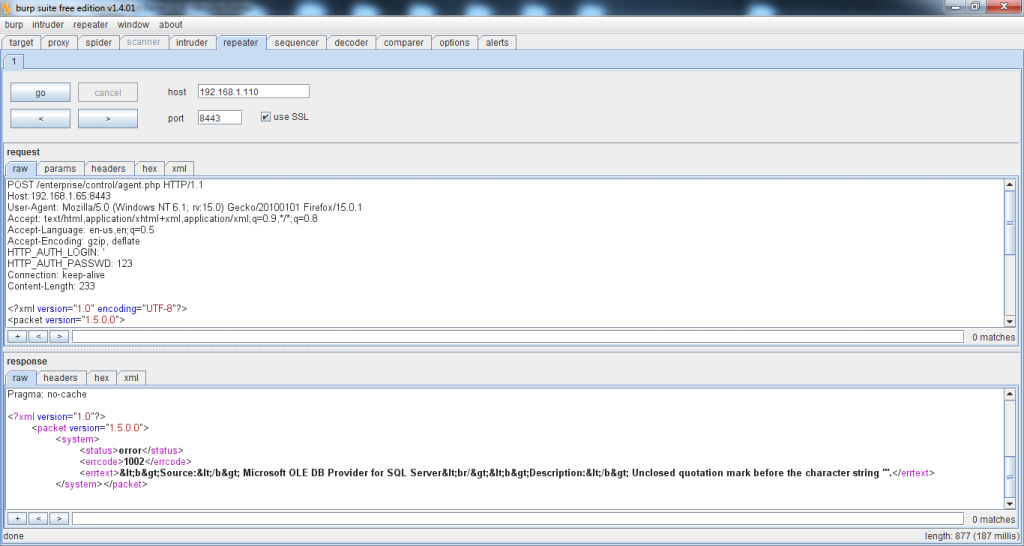Select the response xml tab
The height and width of the screenshot is (546, 1024).
point(131,377)
